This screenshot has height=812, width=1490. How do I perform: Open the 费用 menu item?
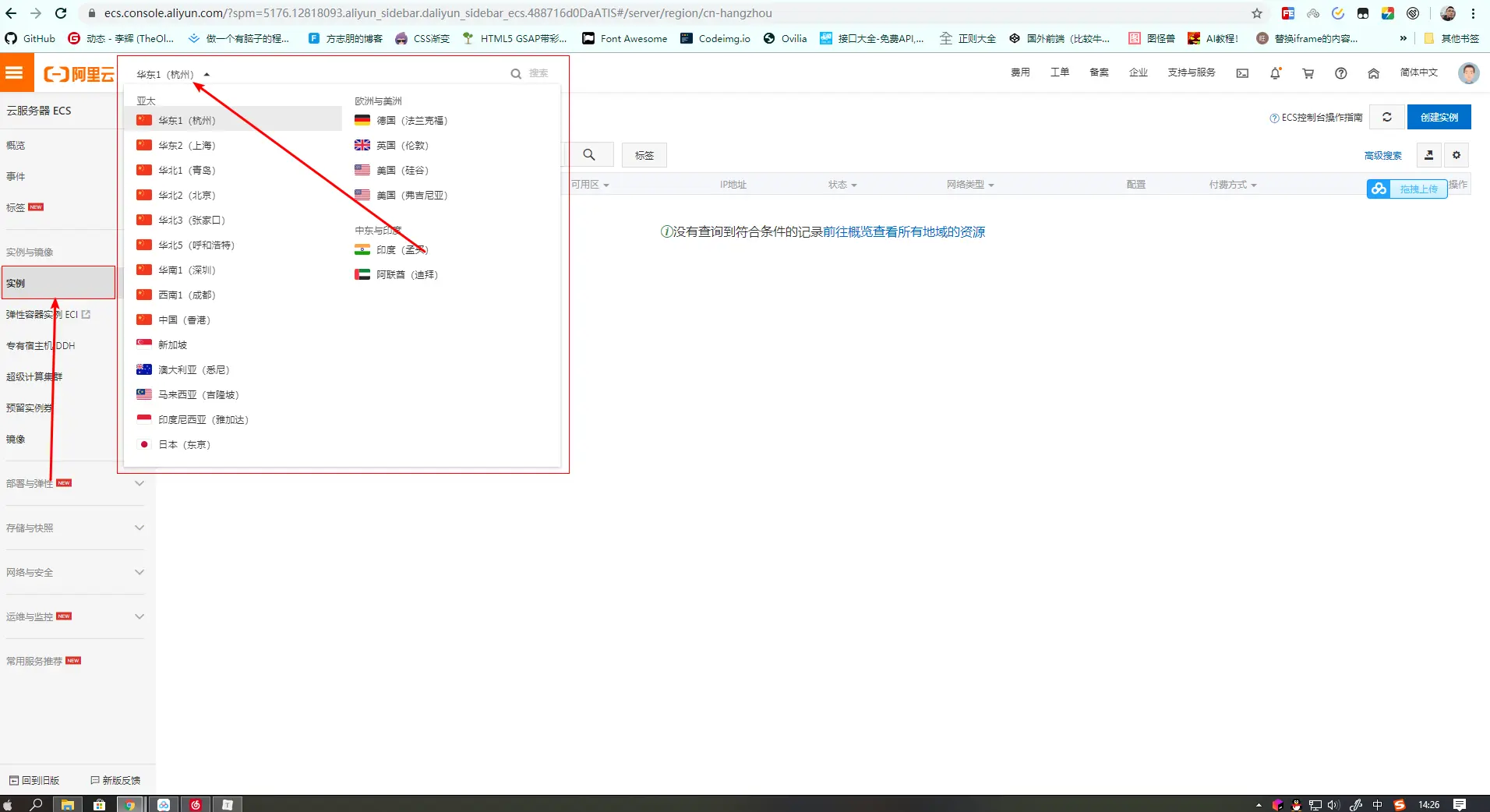[x=1020, y=72]
